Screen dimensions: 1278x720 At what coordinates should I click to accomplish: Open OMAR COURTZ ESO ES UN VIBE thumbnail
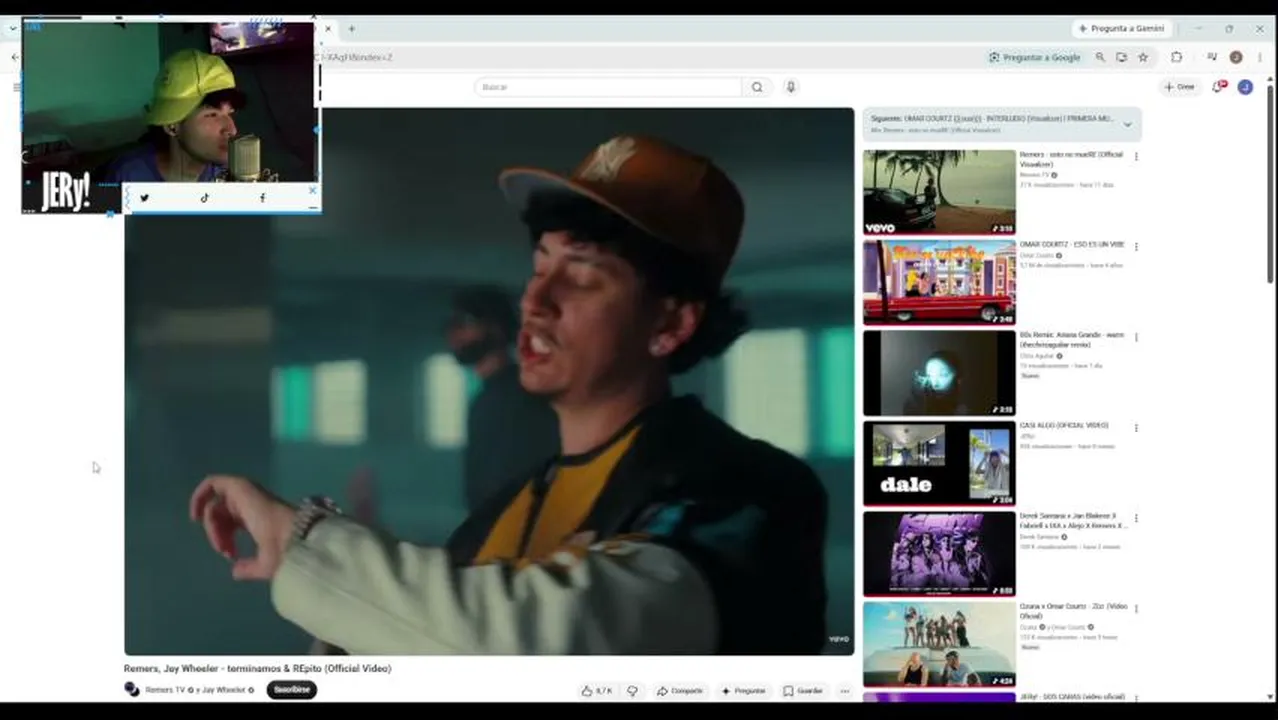(939, 283)
